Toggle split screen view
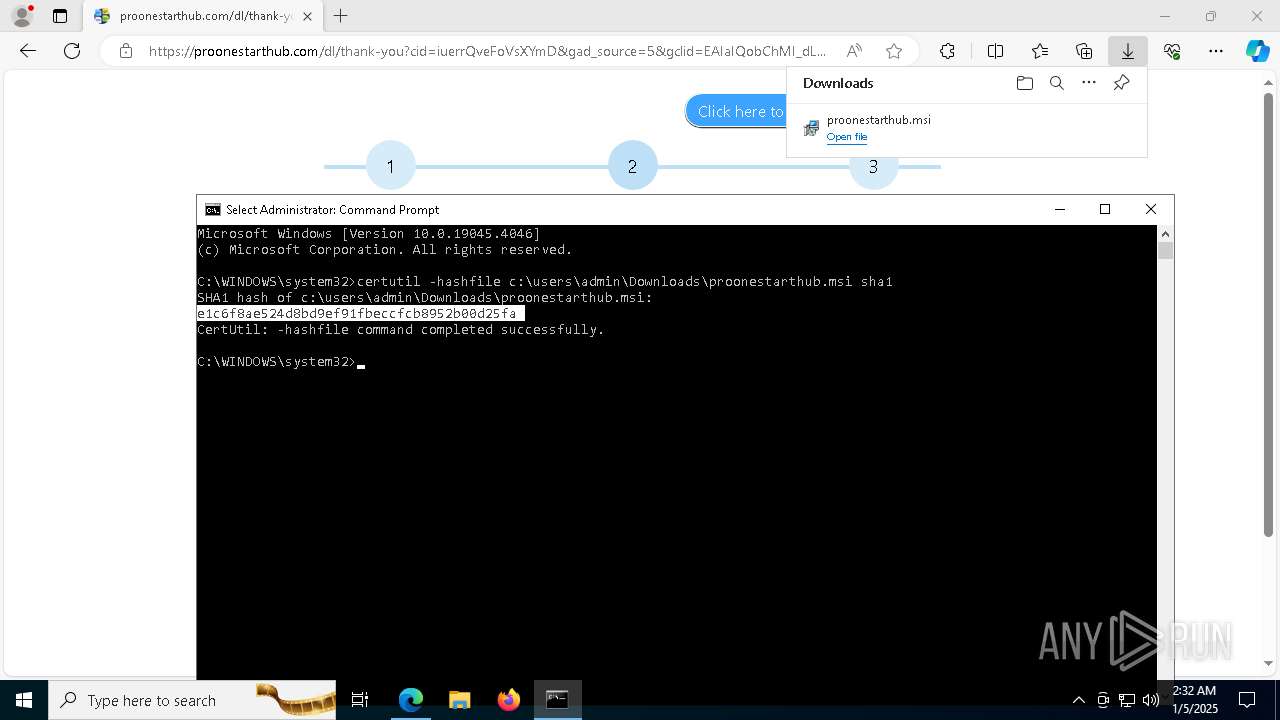Screen dimensions: 1280x720 tap(995, 51)
